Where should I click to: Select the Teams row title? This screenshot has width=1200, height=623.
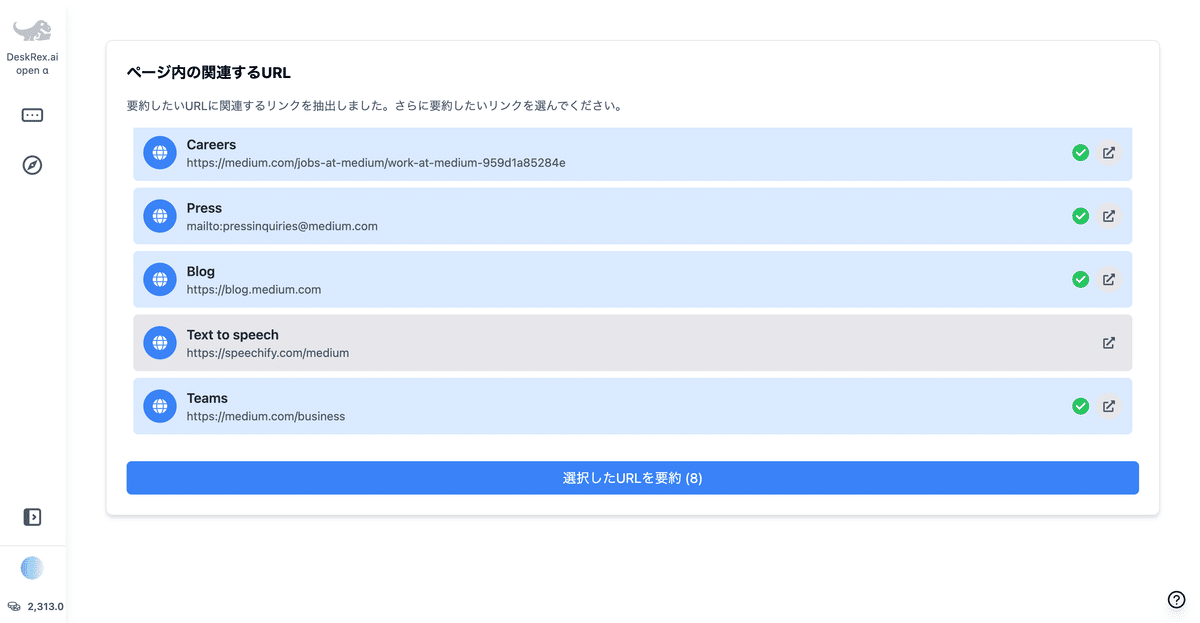point(207,398)
